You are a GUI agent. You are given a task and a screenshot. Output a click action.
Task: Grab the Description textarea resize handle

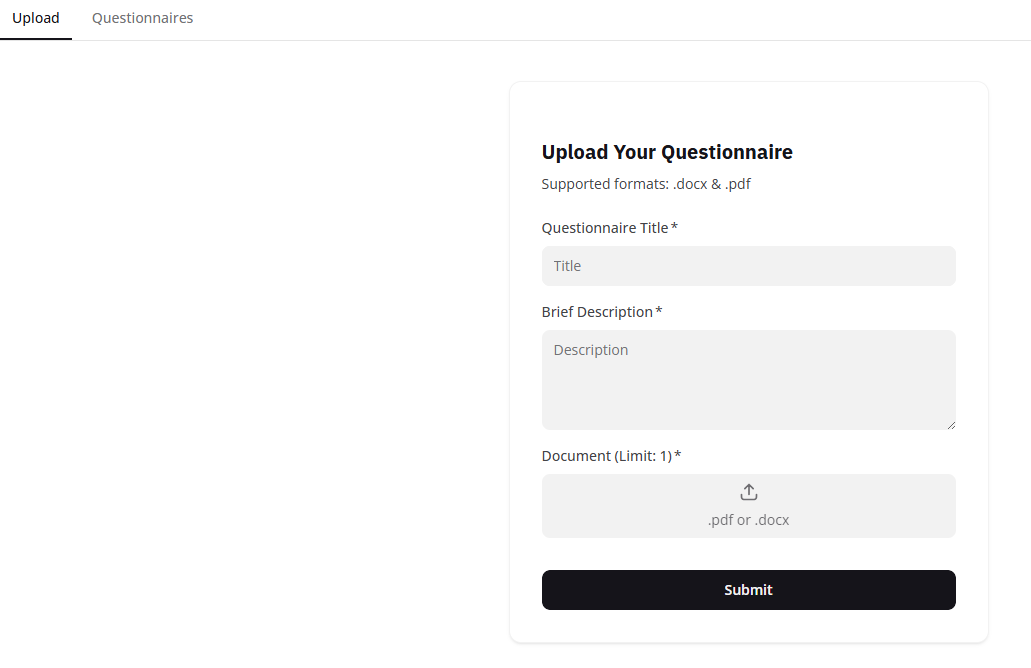coord(950,424)
